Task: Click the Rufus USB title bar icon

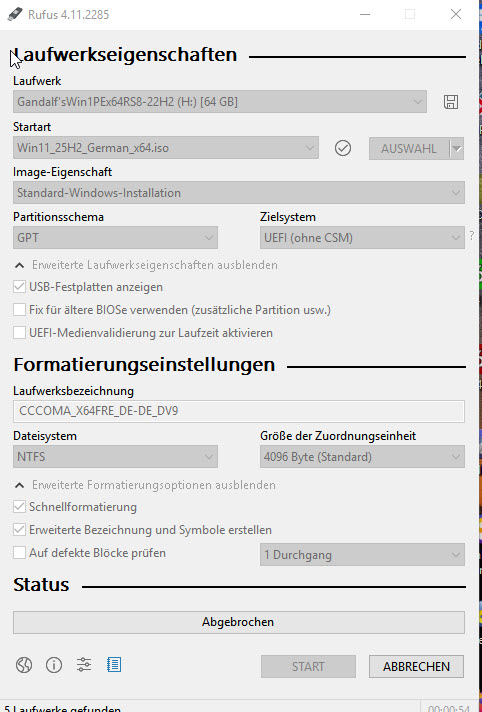Action: 15,14
